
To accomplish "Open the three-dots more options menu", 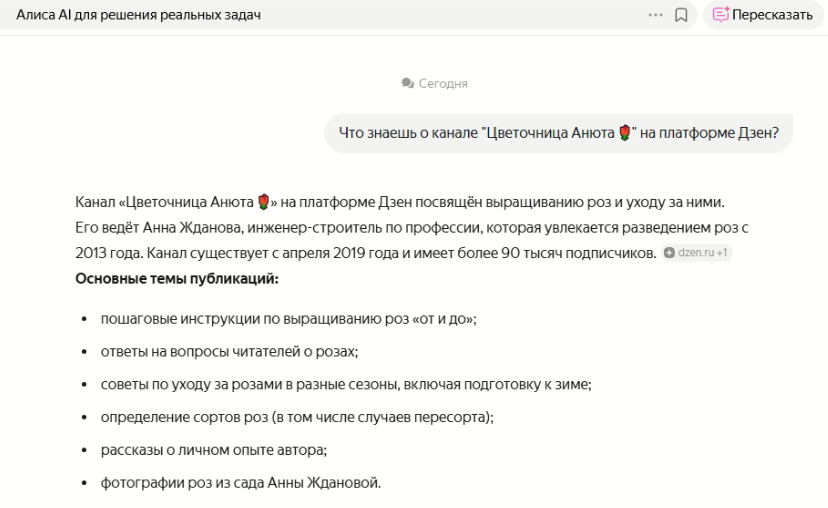I will (655, 15).
